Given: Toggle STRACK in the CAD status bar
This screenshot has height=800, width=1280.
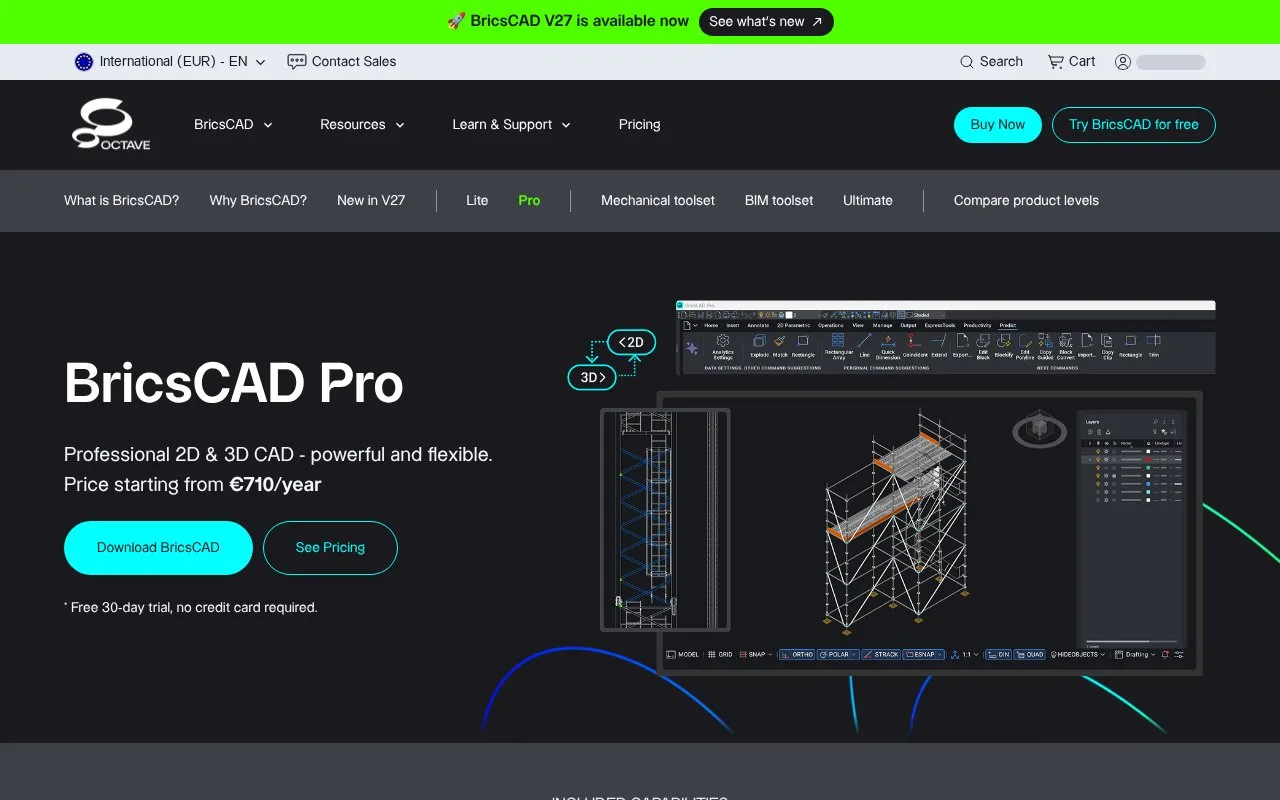Looking at the screenshot, I should click(881, 654).
